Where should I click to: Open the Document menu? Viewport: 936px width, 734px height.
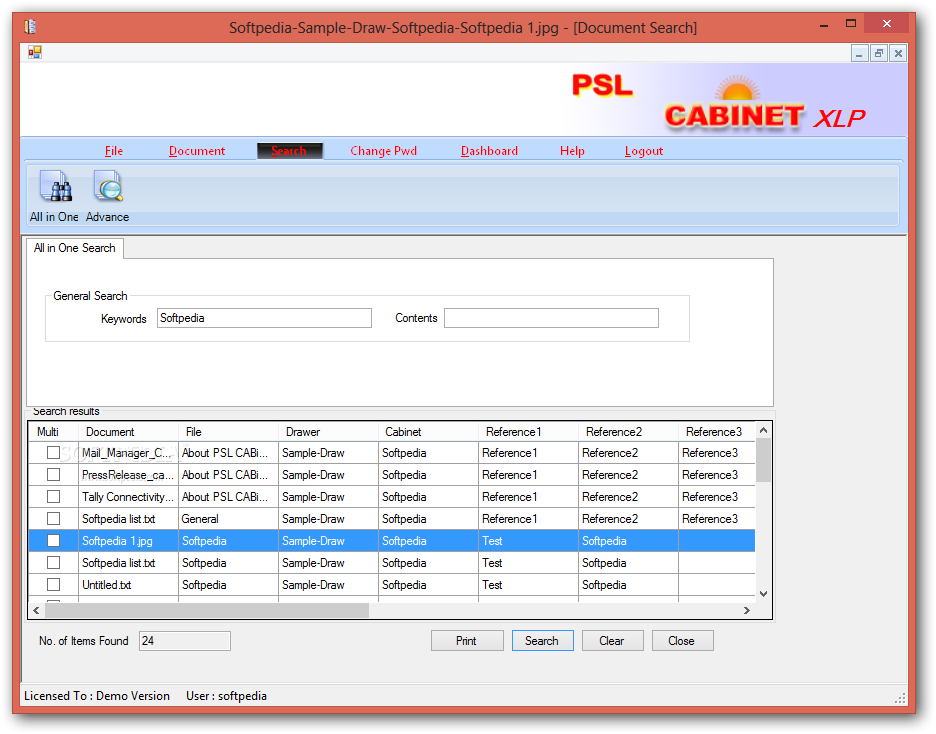tap(197, 151)
